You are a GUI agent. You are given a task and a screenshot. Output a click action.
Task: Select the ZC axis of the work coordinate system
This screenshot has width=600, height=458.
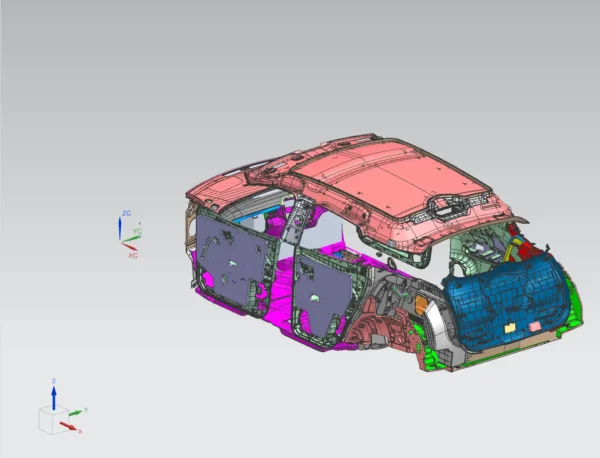(x=120, y=228)
